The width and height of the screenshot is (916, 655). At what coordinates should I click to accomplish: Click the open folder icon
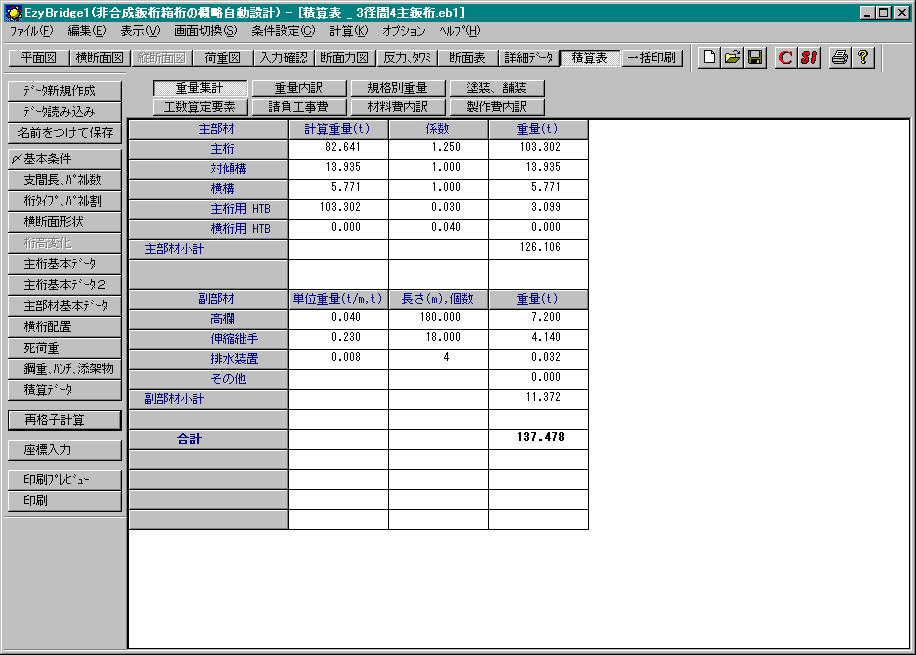[x=732, y=57]
